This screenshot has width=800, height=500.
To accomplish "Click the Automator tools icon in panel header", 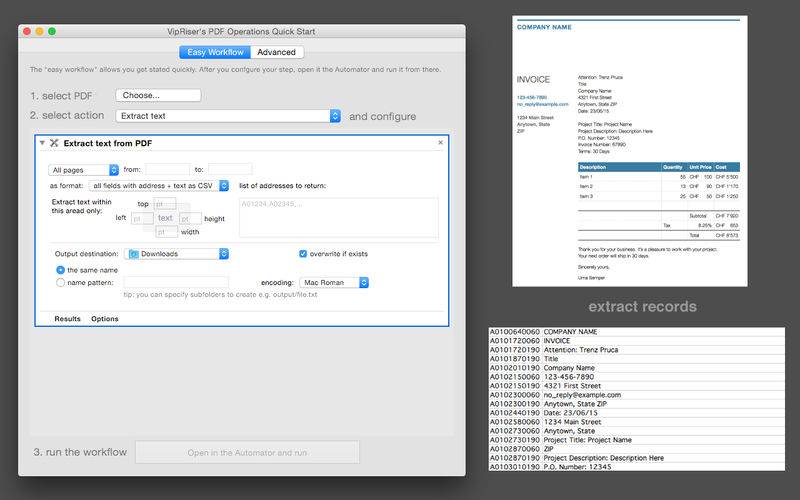I will 54,143.
